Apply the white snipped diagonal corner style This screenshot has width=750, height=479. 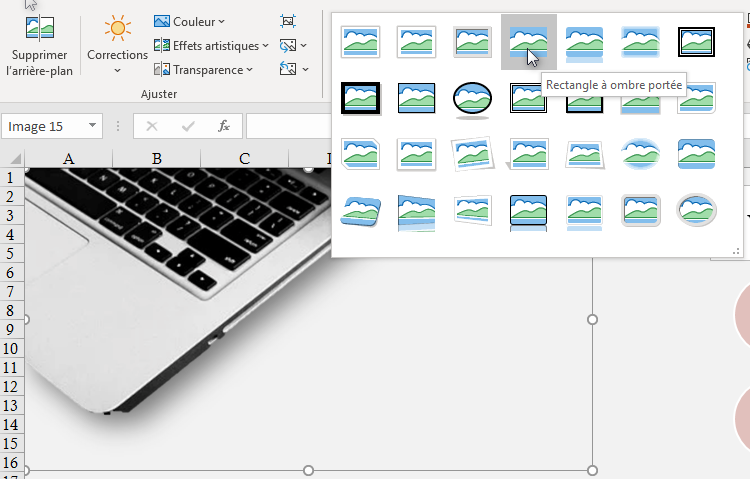pos(361,154)
